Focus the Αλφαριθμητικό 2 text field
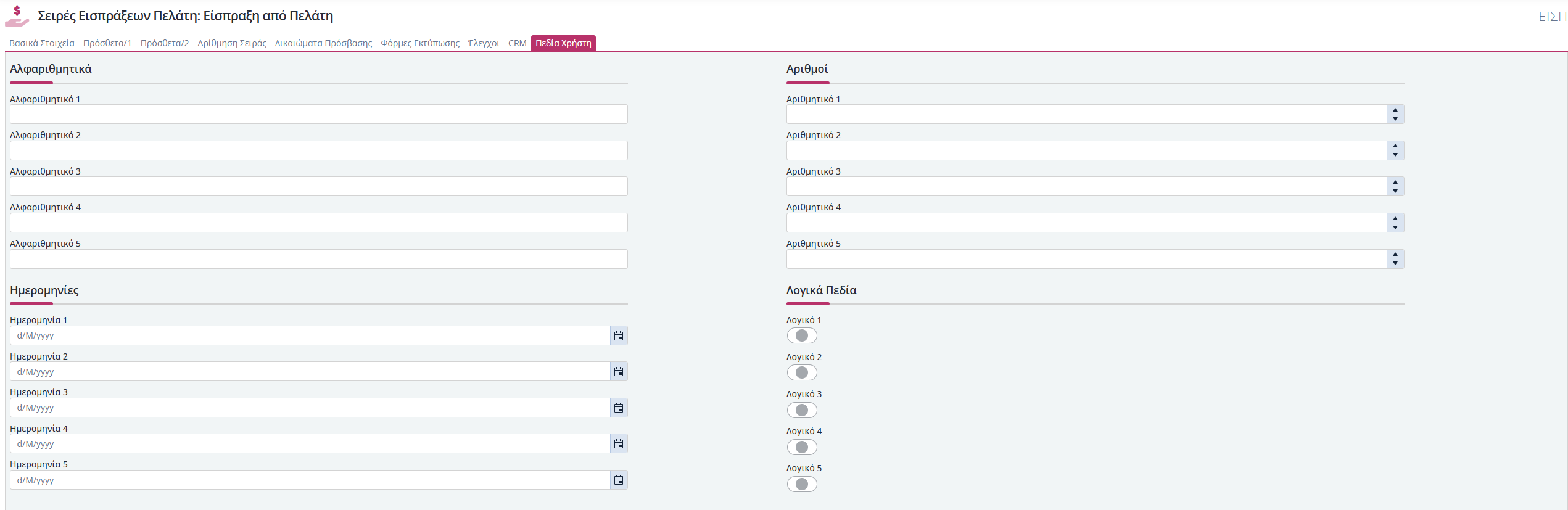Viewport: 1568px width, 510px height. click(x=319, y=150)
